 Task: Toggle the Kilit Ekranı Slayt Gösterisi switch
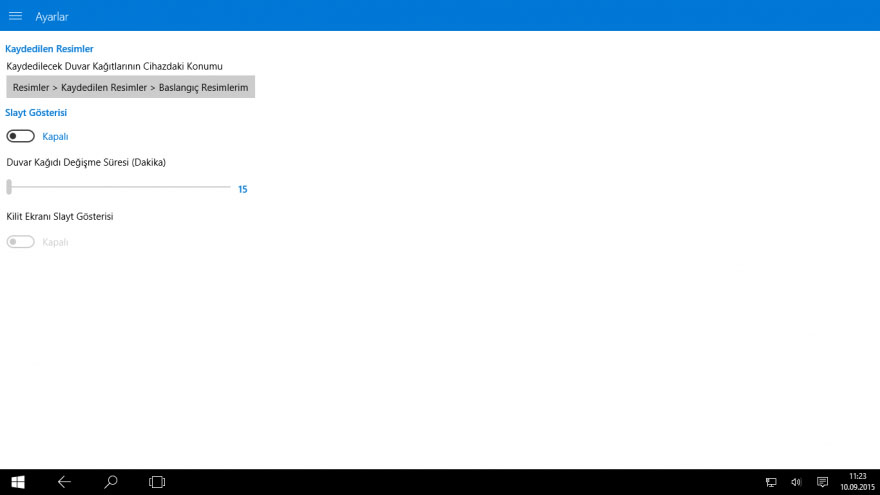21,242
